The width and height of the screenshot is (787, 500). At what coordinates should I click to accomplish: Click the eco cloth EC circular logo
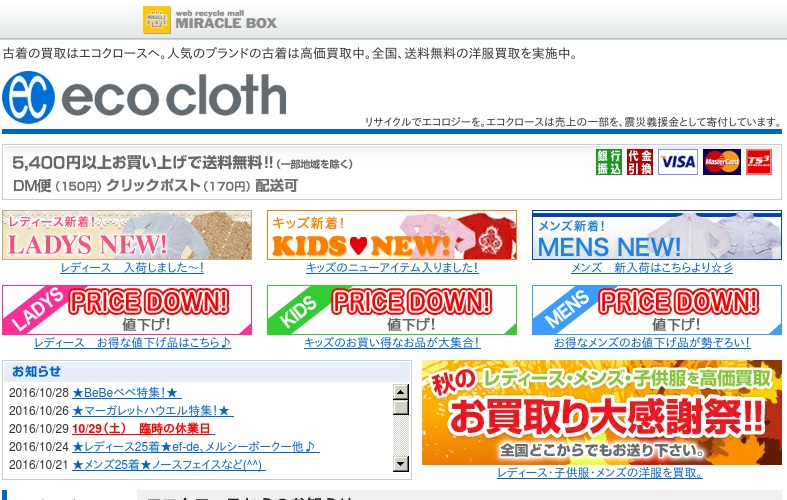point(29,97)
